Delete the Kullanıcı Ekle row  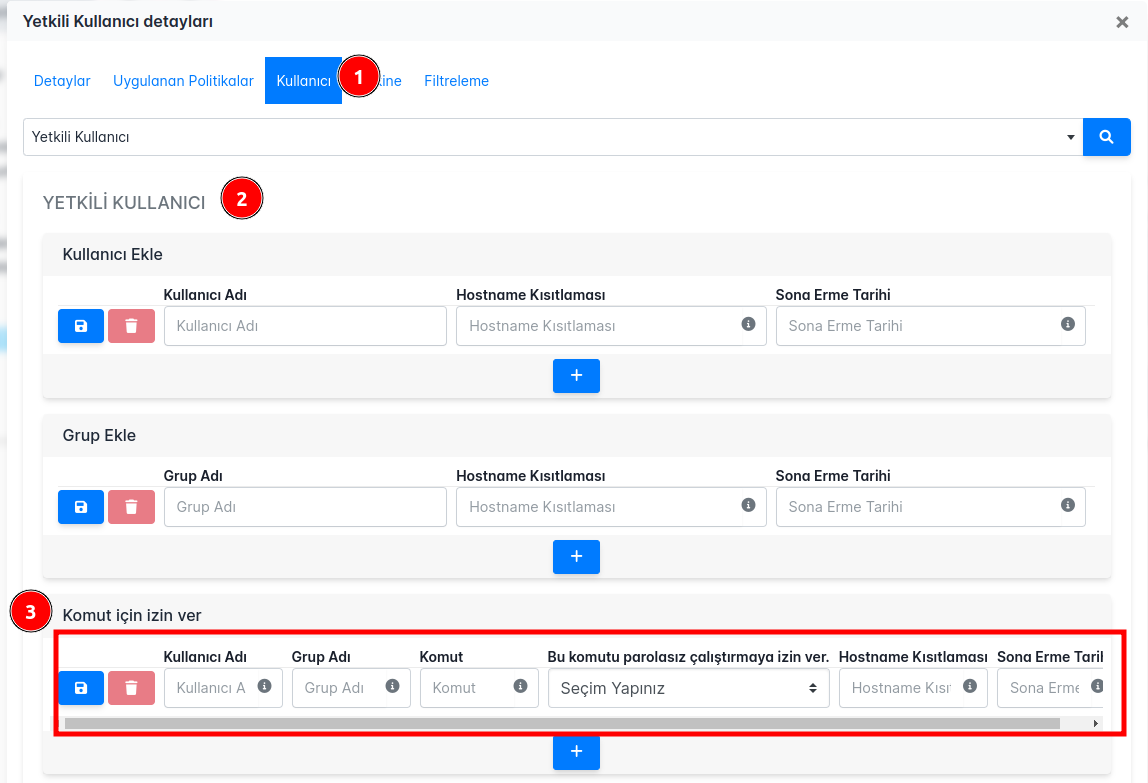[x=131, y=326]
